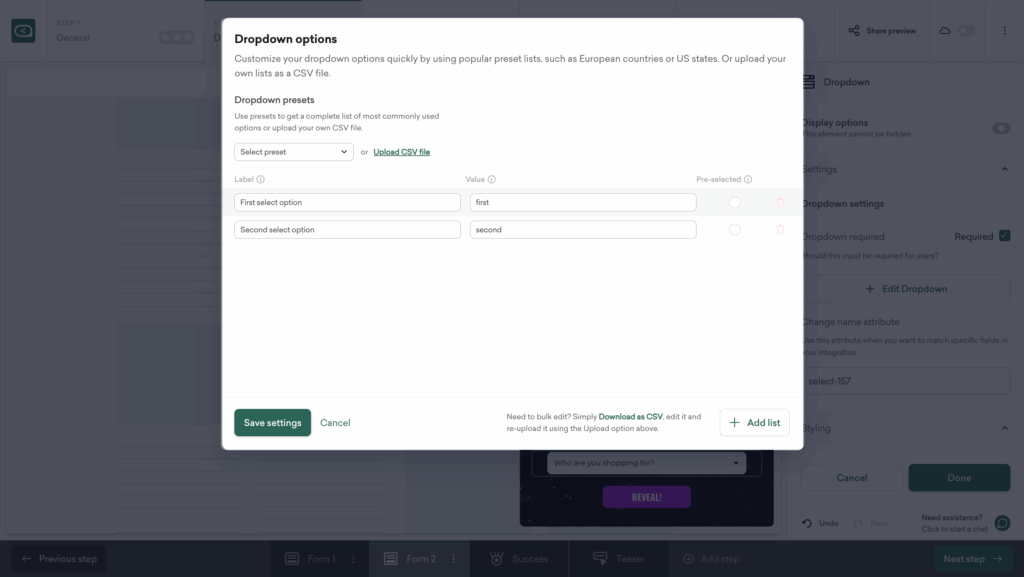Open the General step tab
The height and width of the screenshot is (577, 1024).
pos(124,31)
